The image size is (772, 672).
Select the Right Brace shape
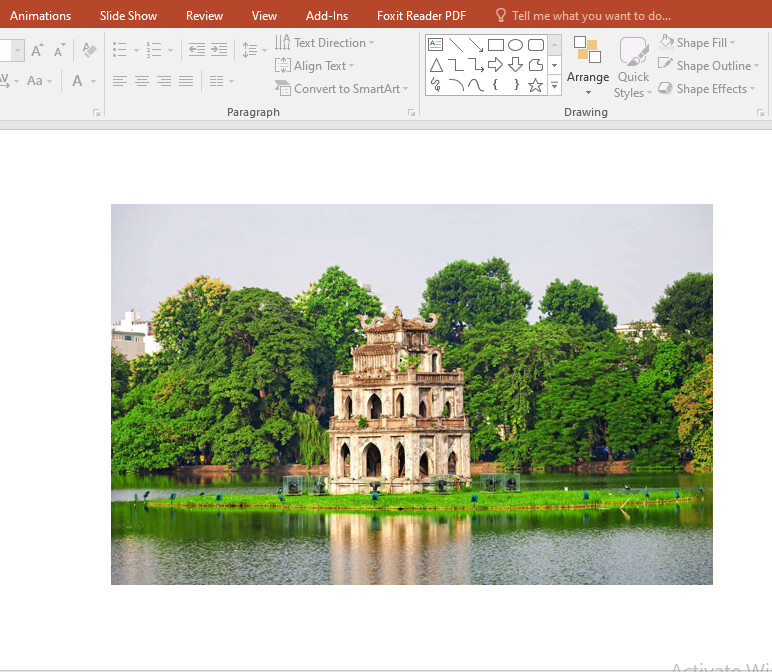[515, 85]
